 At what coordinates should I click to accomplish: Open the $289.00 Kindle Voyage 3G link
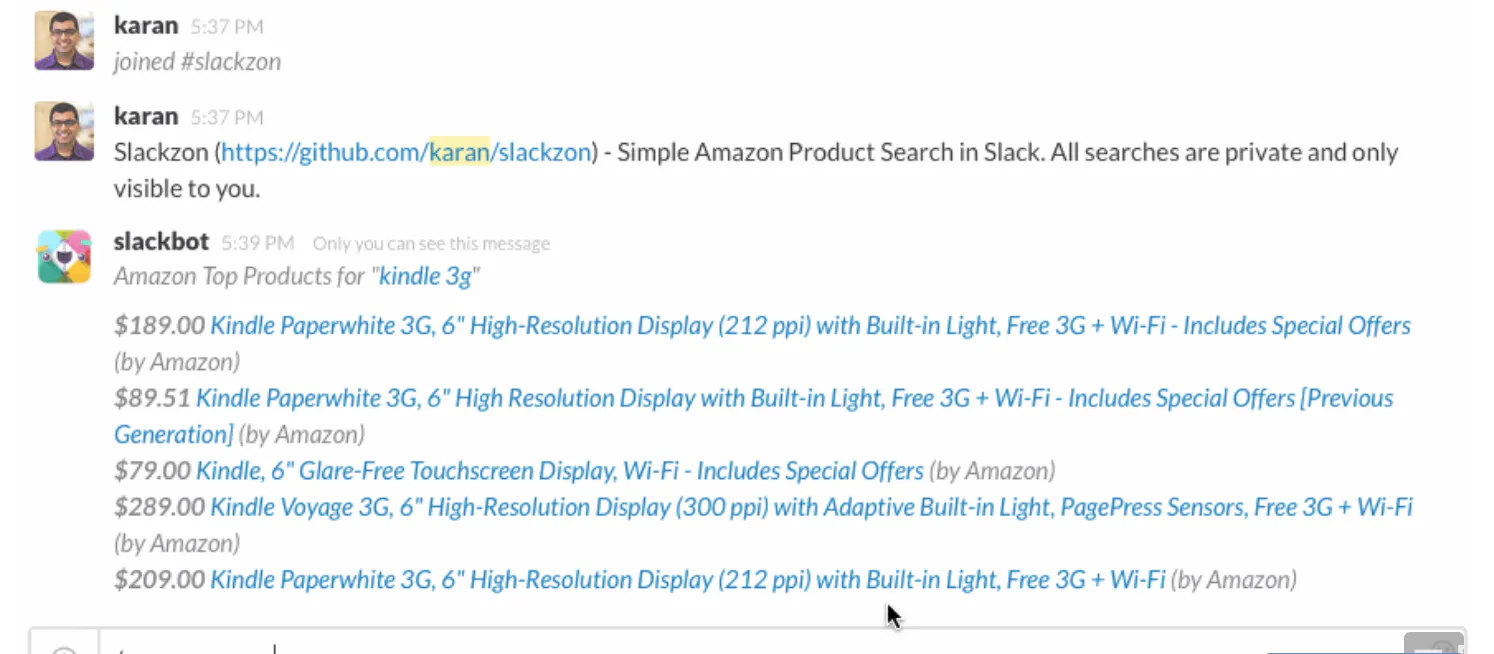pos(811,507)
